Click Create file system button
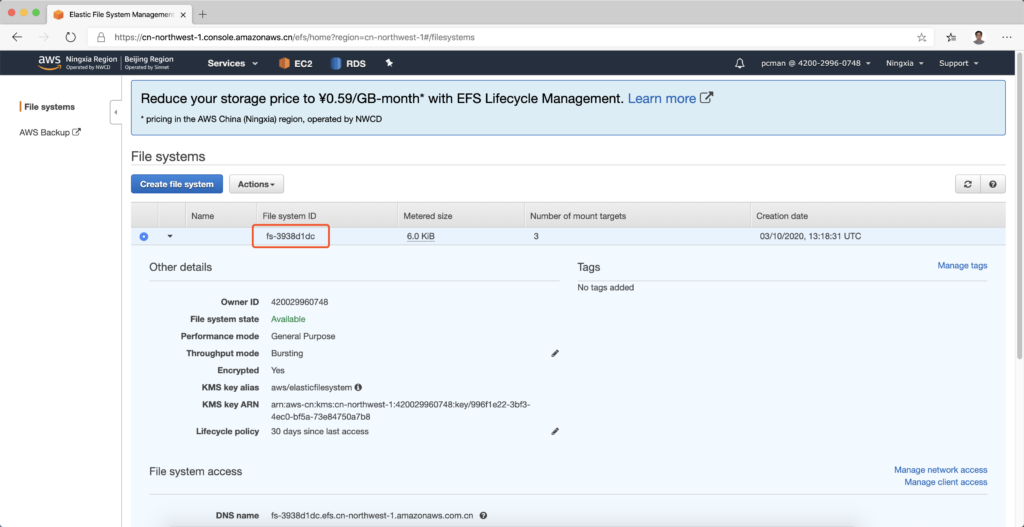The image size is (1024, 527). [177, 184]
